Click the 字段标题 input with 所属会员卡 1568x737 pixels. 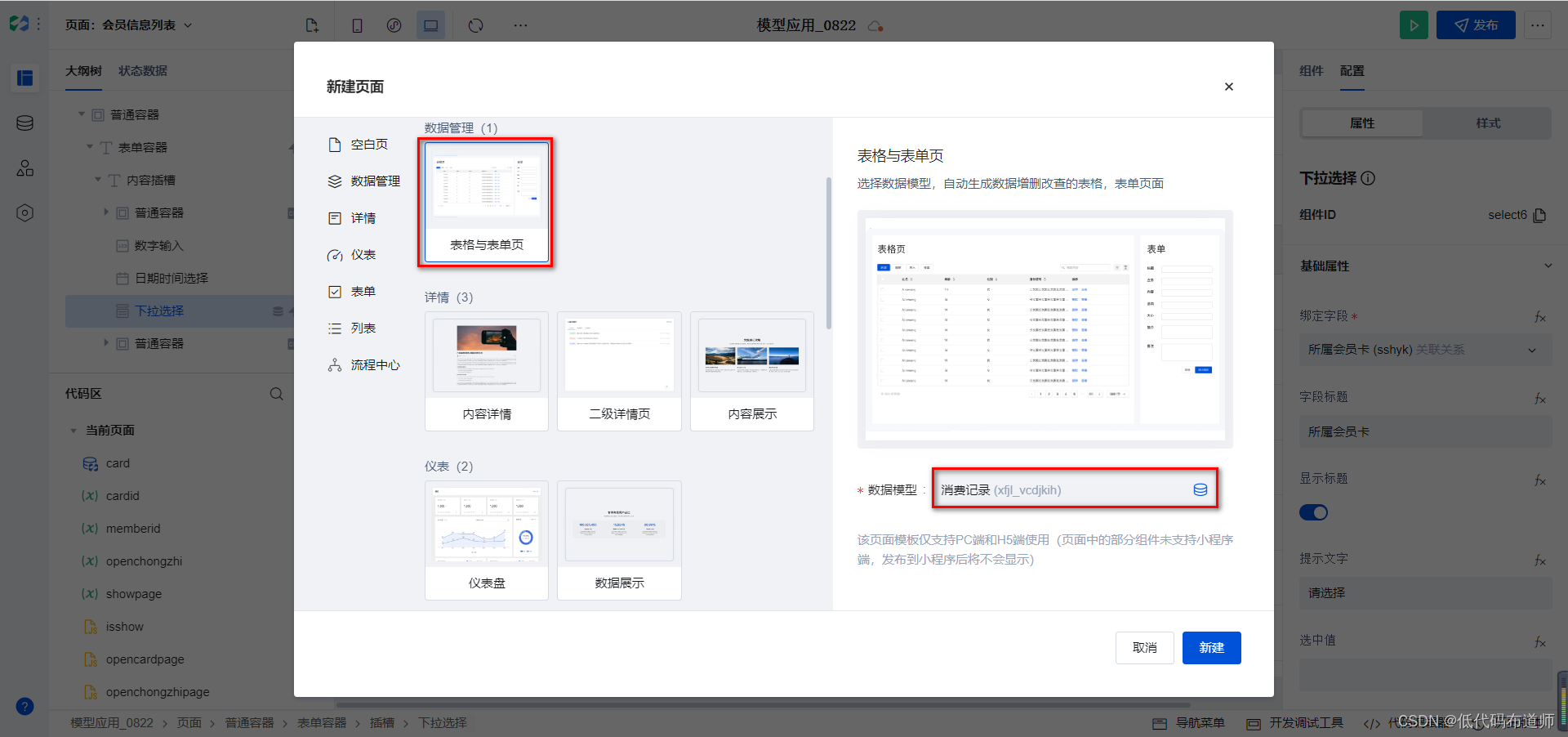click(x=1425, y=431)
